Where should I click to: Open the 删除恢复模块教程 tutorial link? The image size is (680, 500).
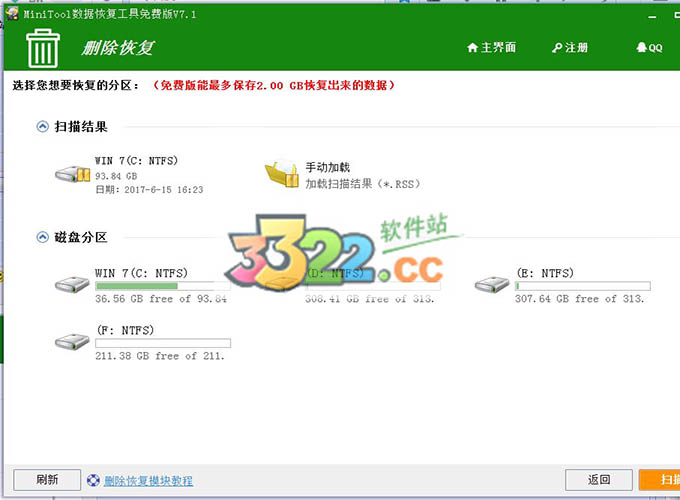pos(148,480)
